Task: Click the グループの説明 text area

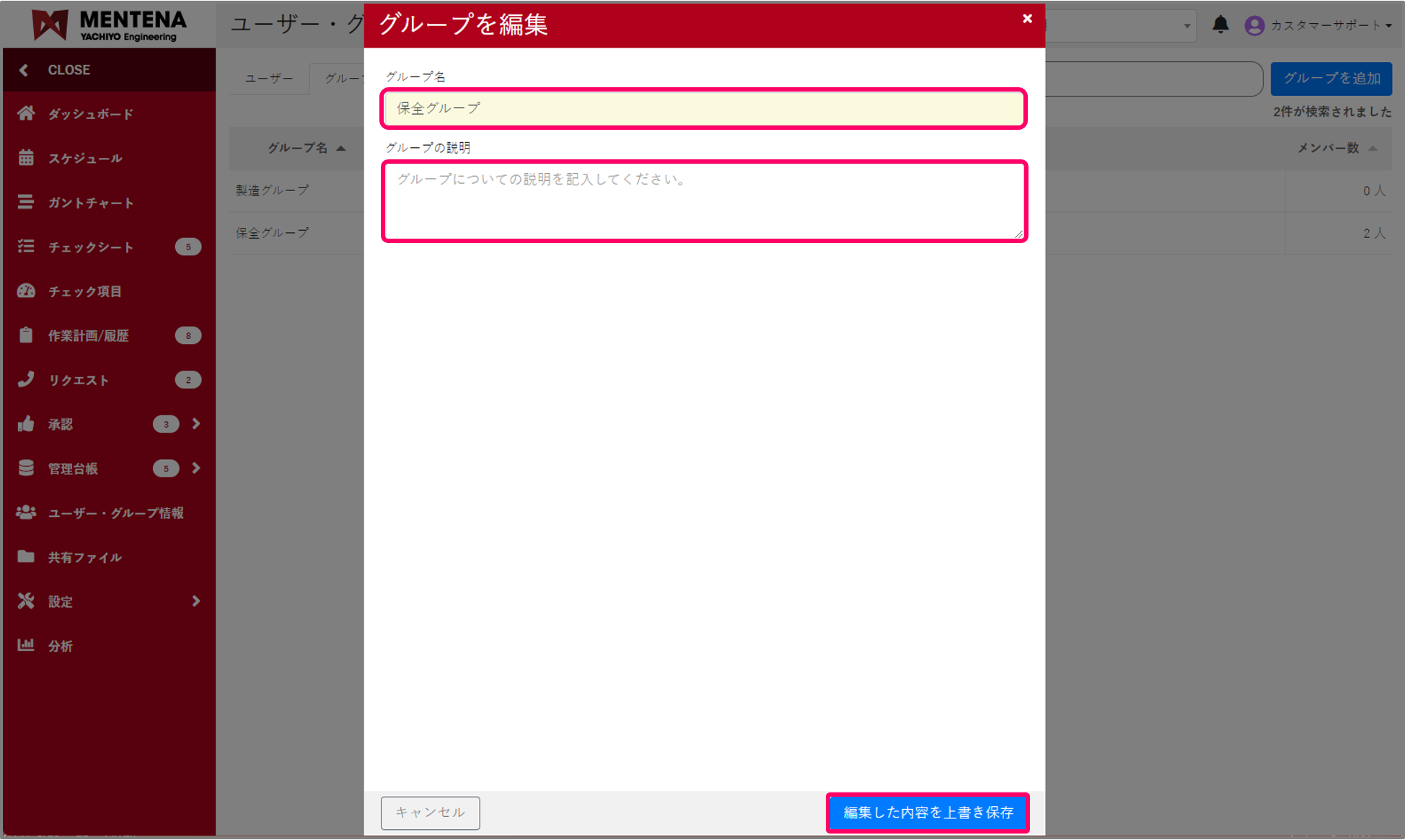Action: pyautogui.click(x=704, y=200)
